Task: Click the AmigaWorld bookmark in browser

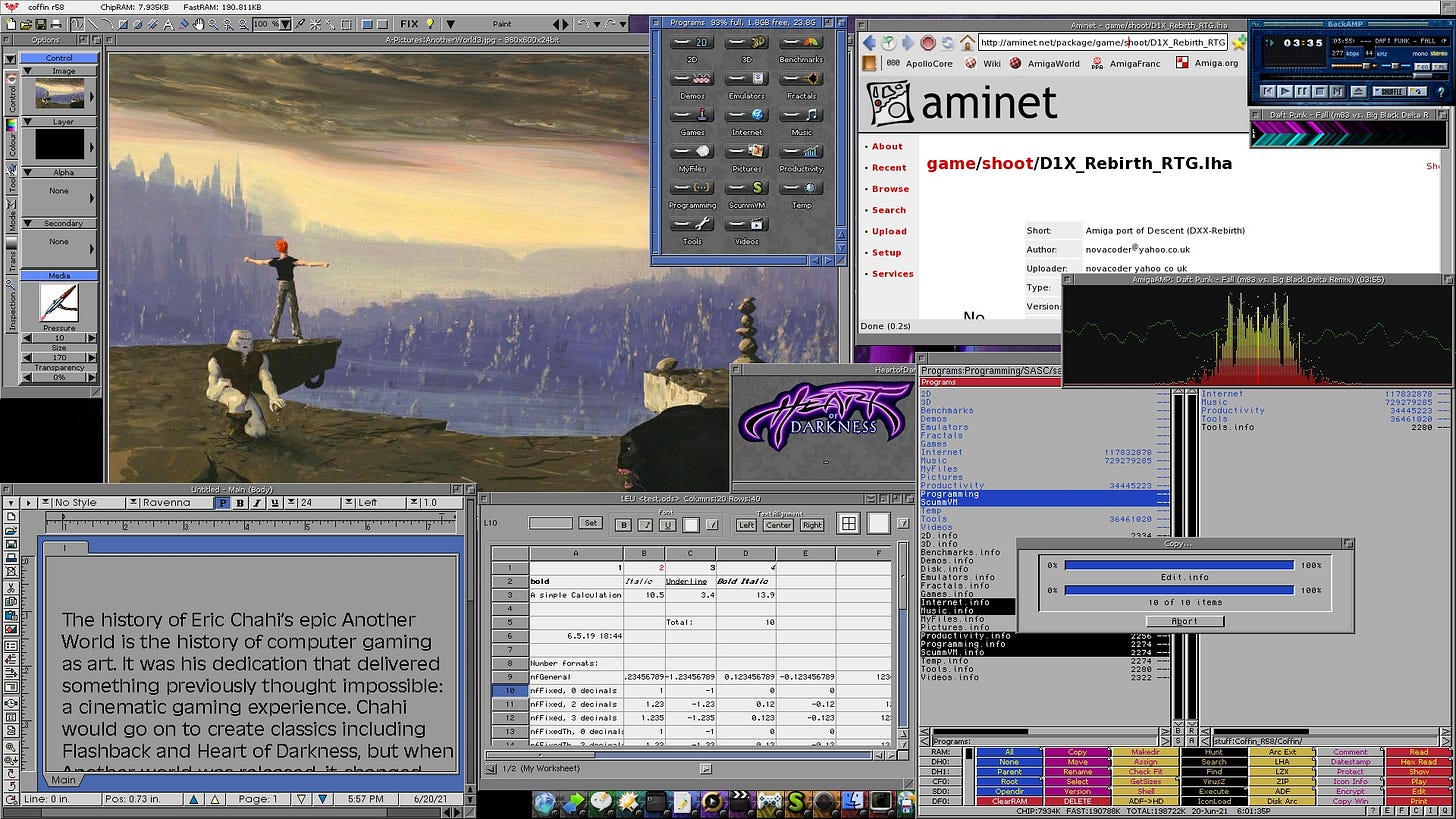Action: 1044,63
